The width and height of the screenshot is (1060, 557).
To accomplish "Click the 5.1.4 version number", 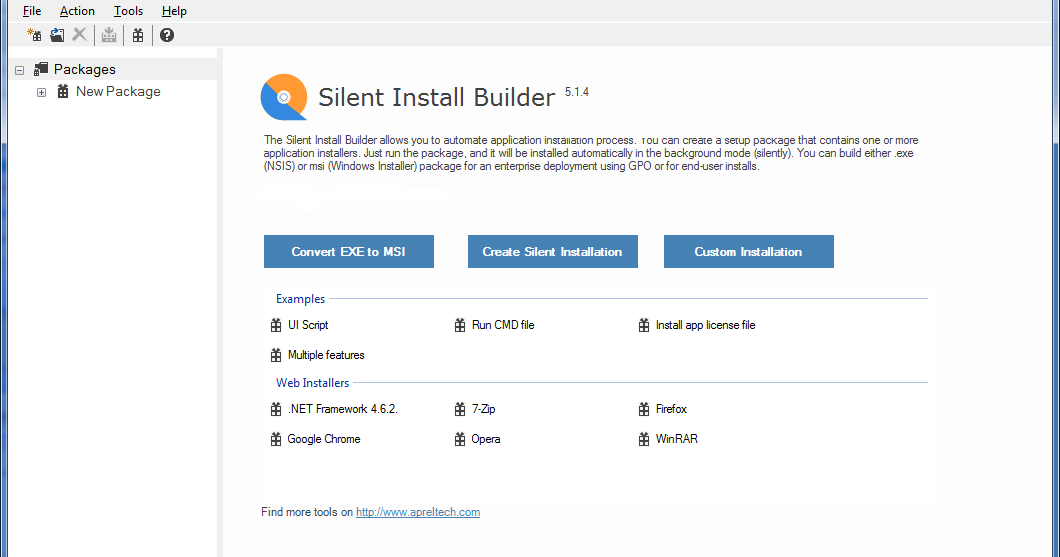I will pyautogui.click(x=577, y=92).
